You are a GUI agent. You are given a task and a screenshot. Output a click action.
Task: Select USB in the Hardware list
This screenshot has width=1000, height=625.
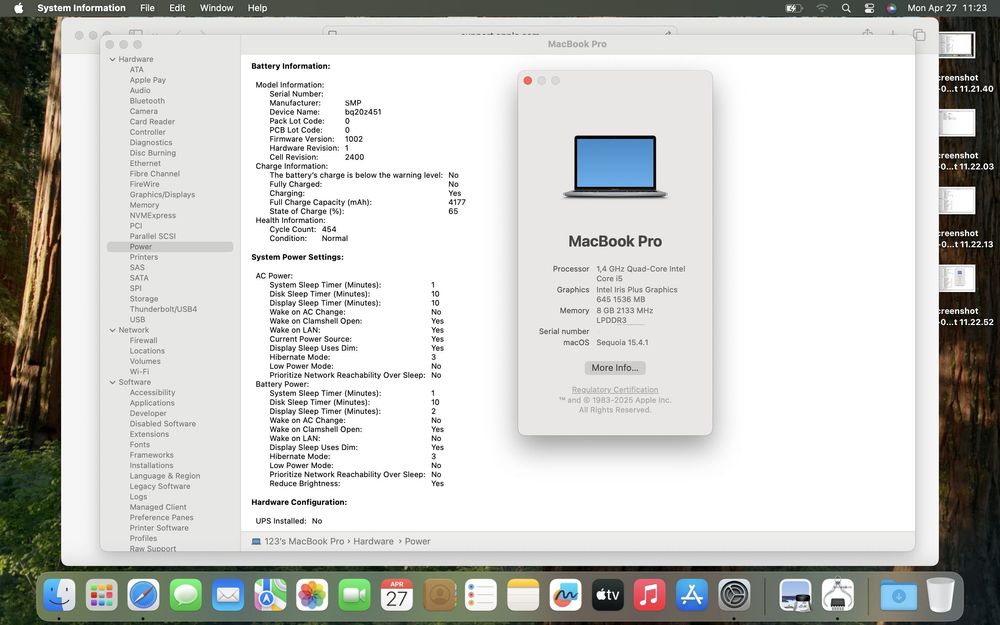[137, 320]
